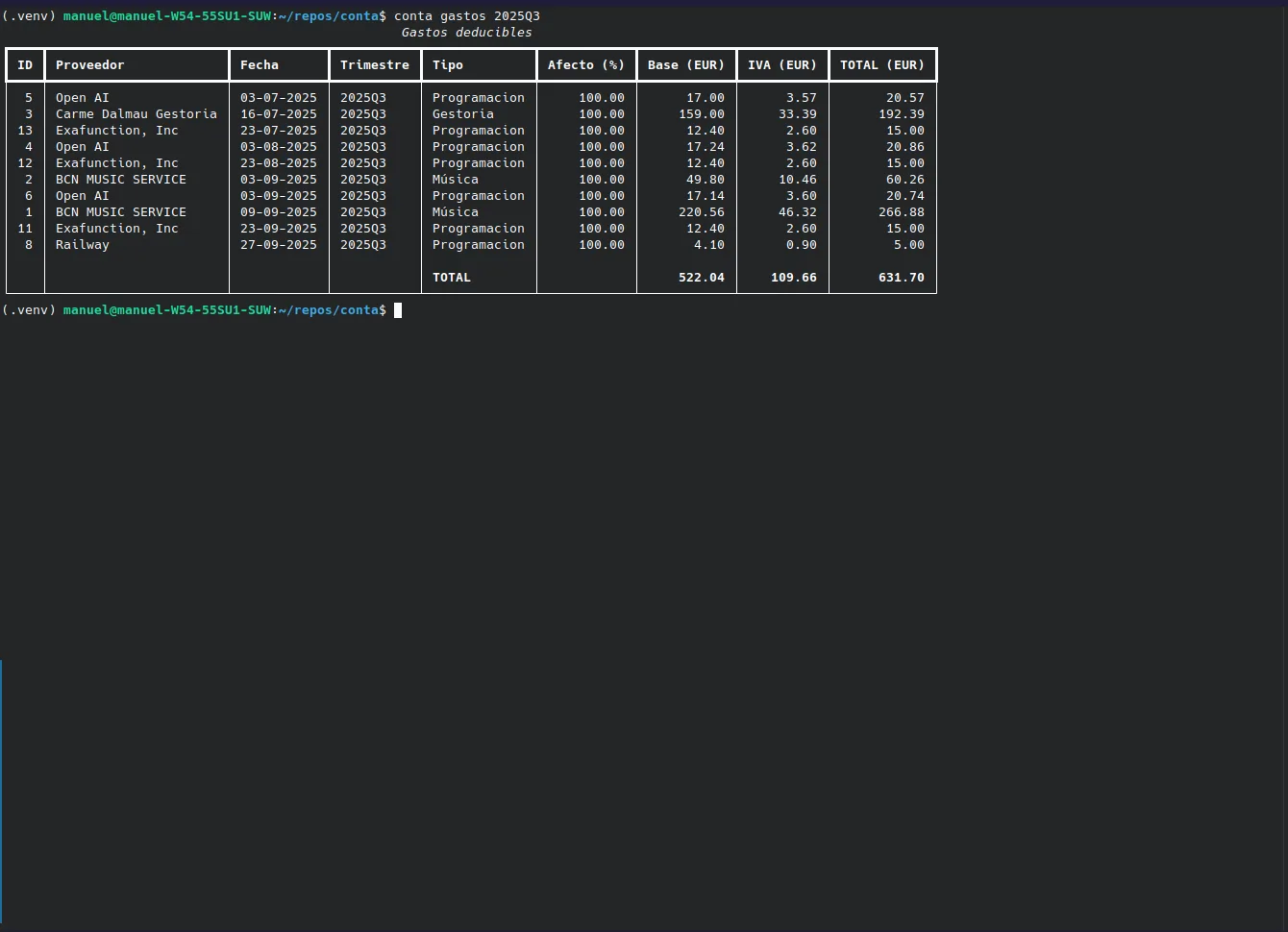1288x932 pixels.
Task: Select the 'Railway' provider entry
Action: click(x=83, y=245)
